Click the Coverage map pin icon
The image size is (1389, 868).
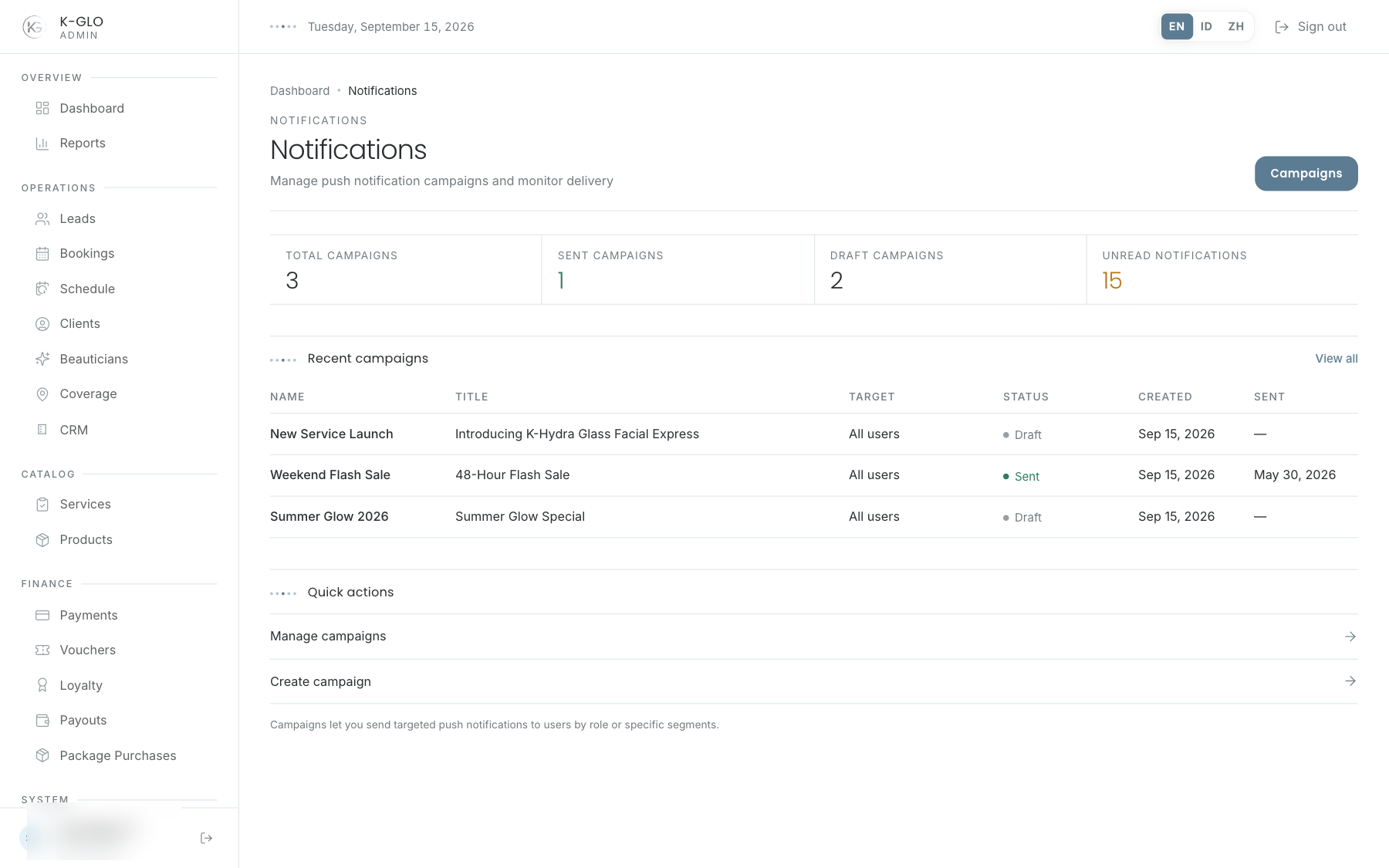pos(42,394)
